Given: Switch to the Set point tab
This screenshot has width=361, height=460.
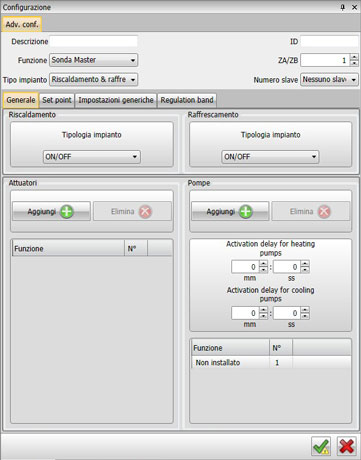Looking at the screenshot, I should click(x=57, y=100).
